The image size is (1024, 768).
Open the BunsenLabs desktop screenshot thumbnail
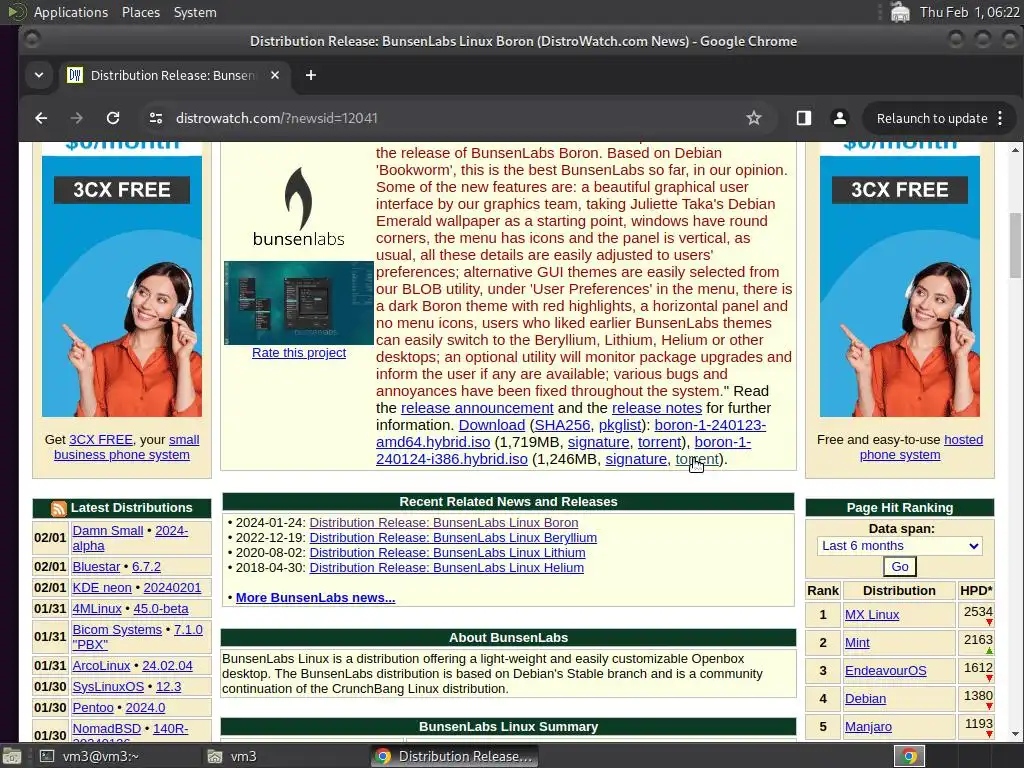(x=298, y=302)
